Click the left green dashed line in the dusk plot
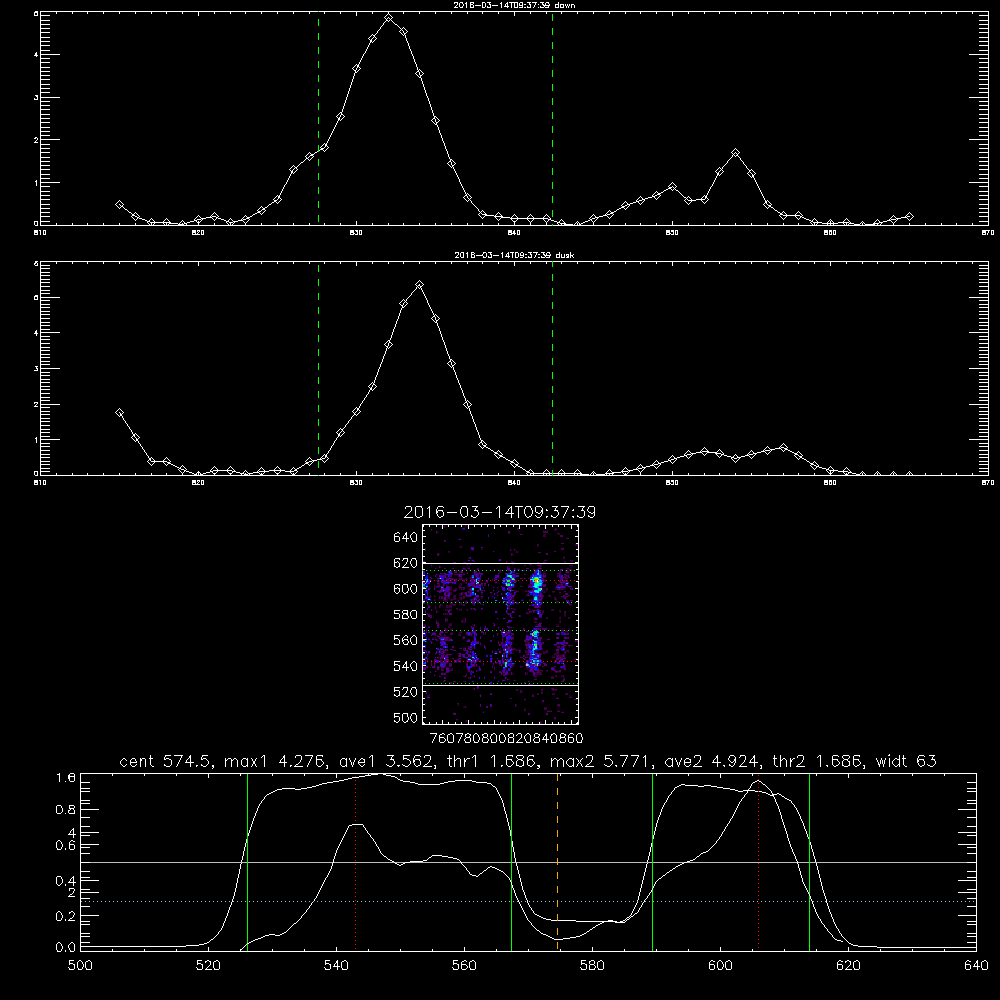Viewport: 1000px width, 1000px height. click(x=318, y=369)
